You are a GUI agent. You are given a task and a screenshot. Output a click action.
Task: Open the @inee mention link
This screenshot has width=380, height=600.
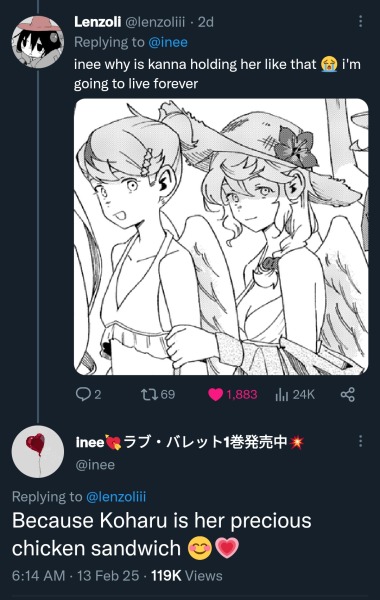pyautogui.click(x=168, y=42)
